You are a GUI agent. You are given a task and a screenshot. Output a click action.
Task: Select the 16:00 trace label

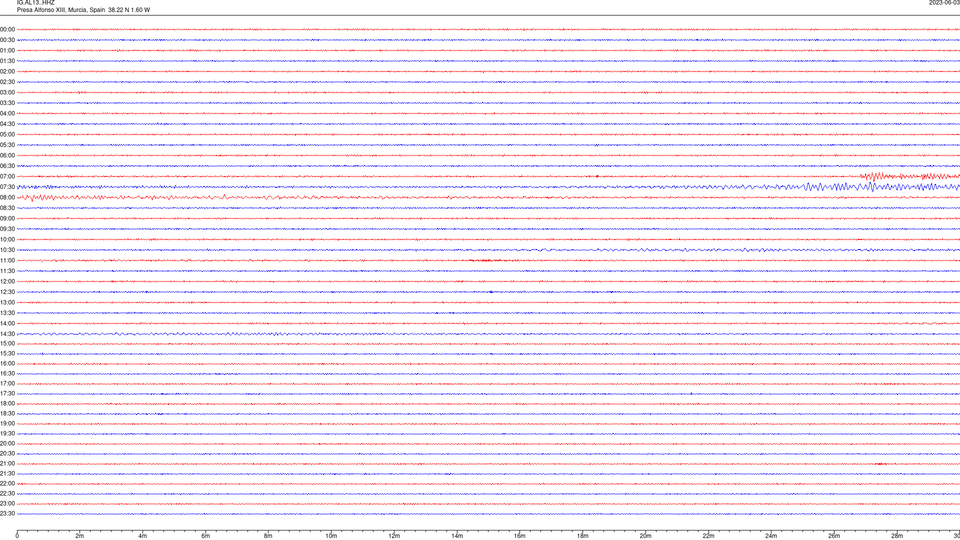click(x=7, y=364)
